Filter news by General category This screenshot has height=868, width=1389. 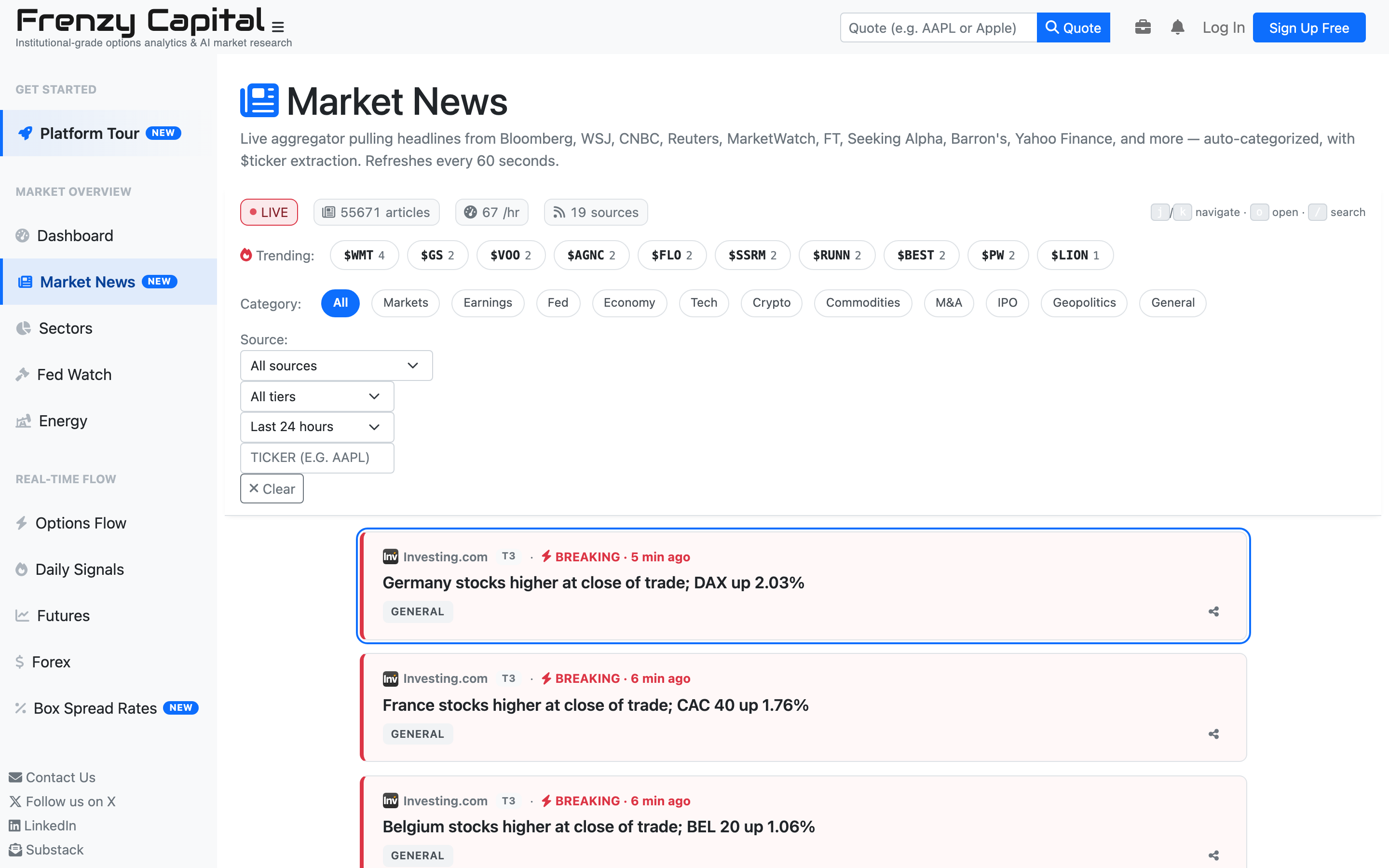click(1172, 302)
